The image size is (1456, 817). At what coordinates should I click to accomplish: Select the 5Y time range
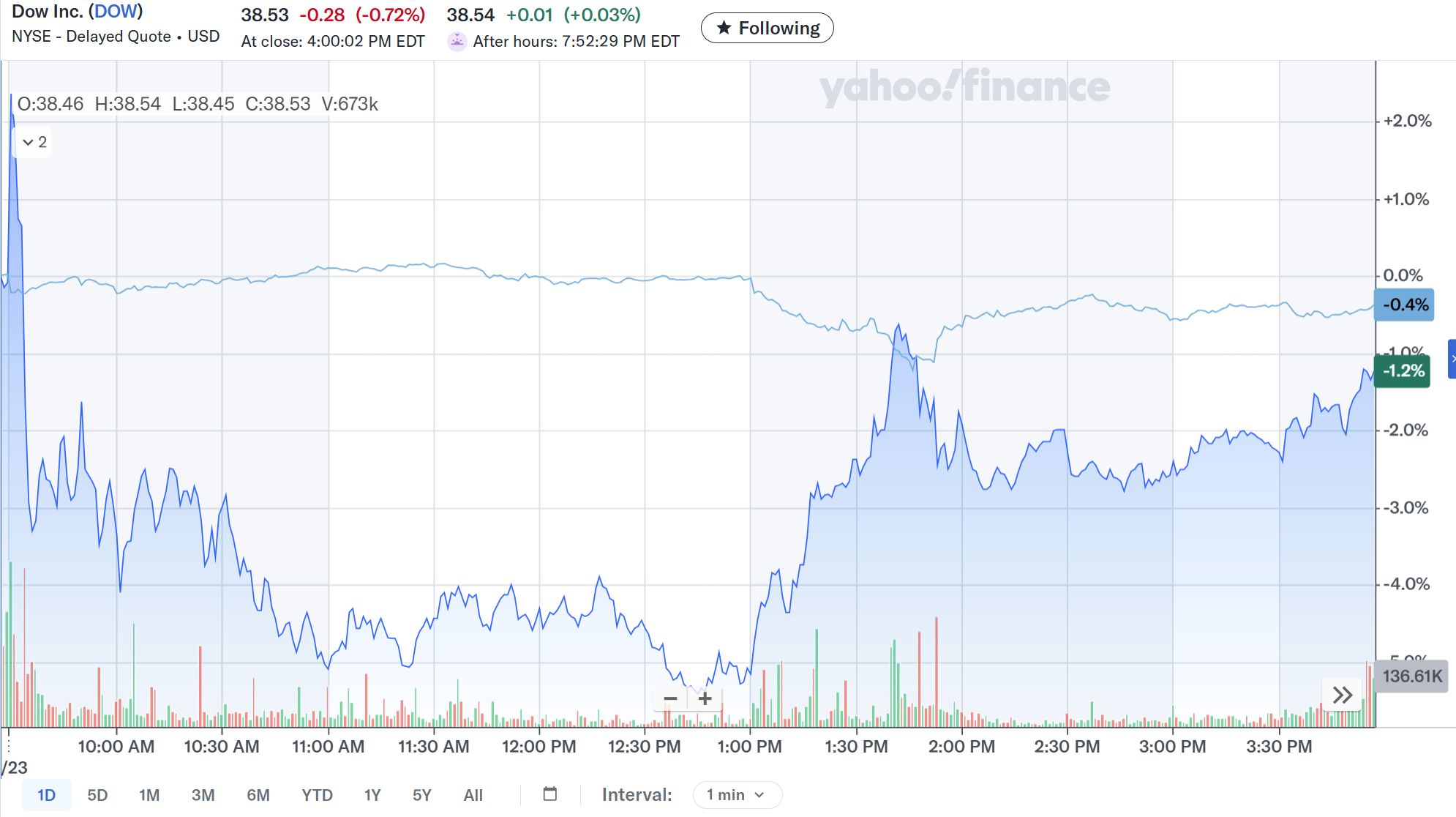pos(422,795)
